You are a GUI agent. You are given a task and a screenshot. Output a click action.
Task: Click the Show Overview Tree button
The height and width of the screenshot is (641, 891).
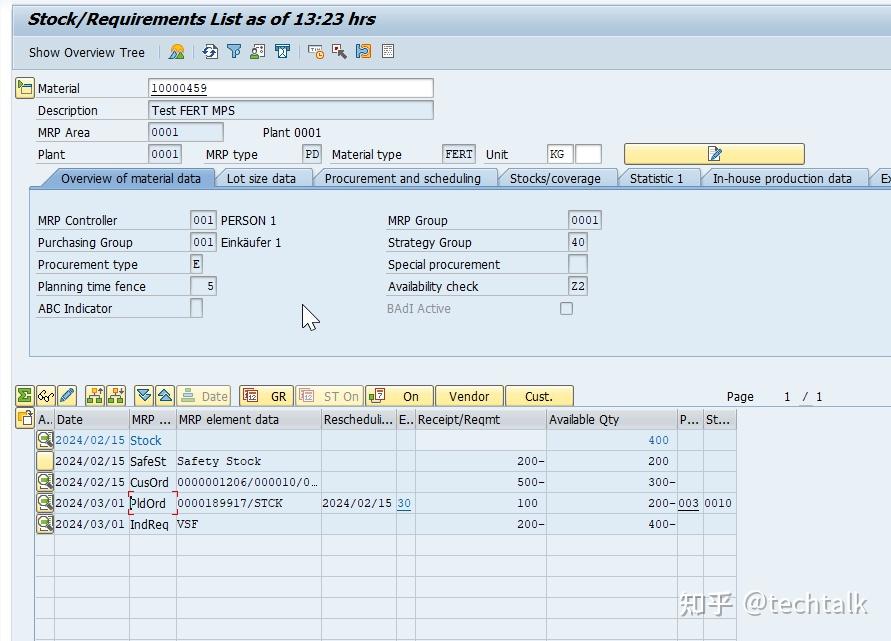(x=85, y=51)
